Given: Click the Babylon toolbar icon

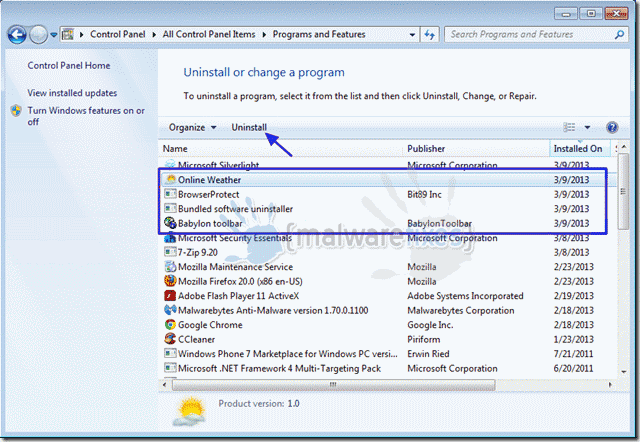Looking at the screenshot, I should coord(170,223).
